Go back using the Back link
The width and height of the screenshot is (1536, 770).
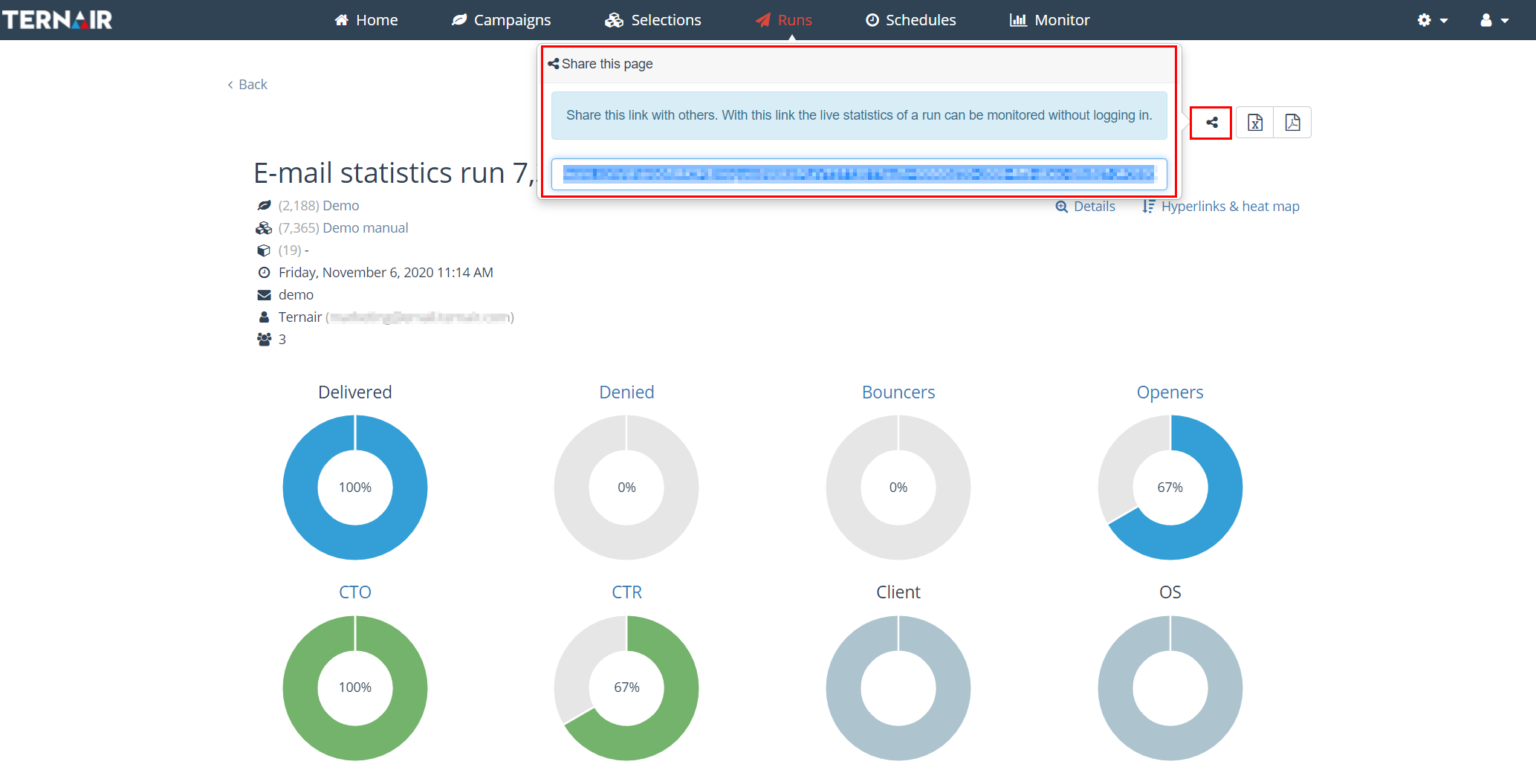click(x=247, y=84)
